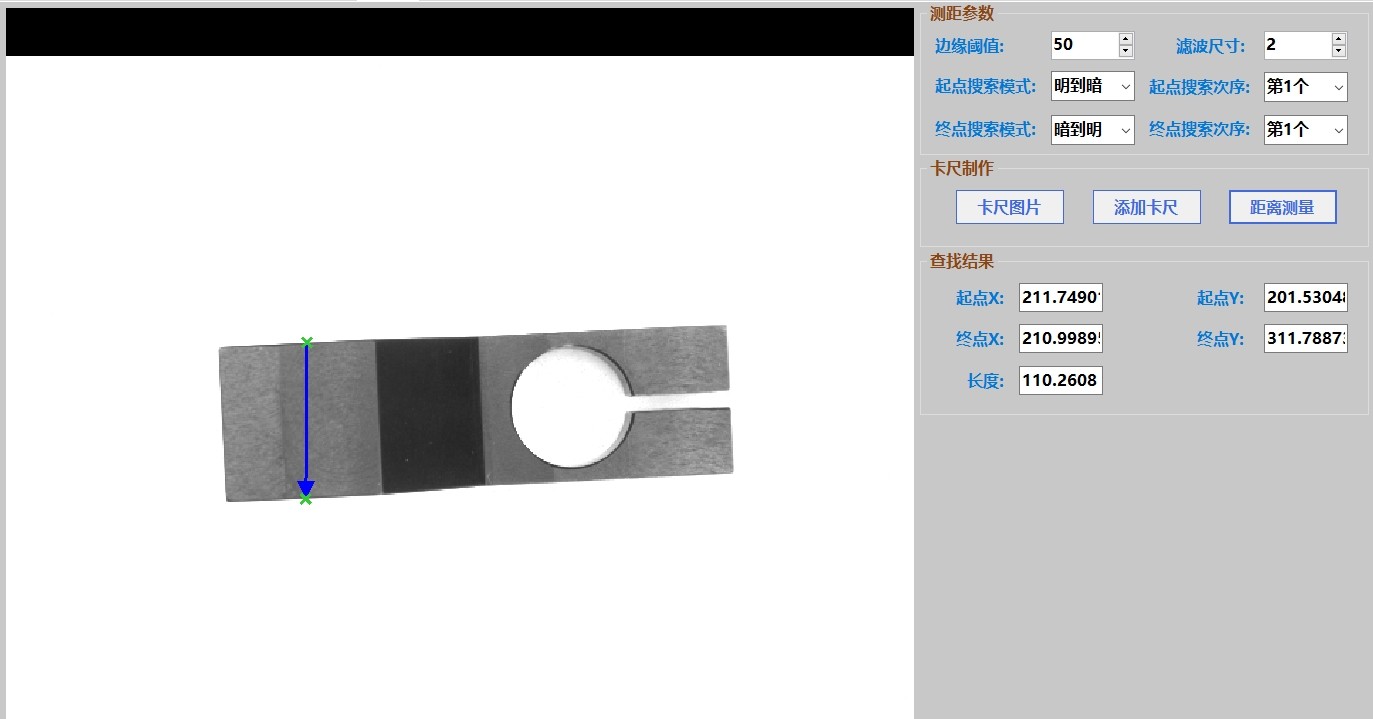Click the 测距参数 group title
Screen dimensions: 1373x719
961,13
